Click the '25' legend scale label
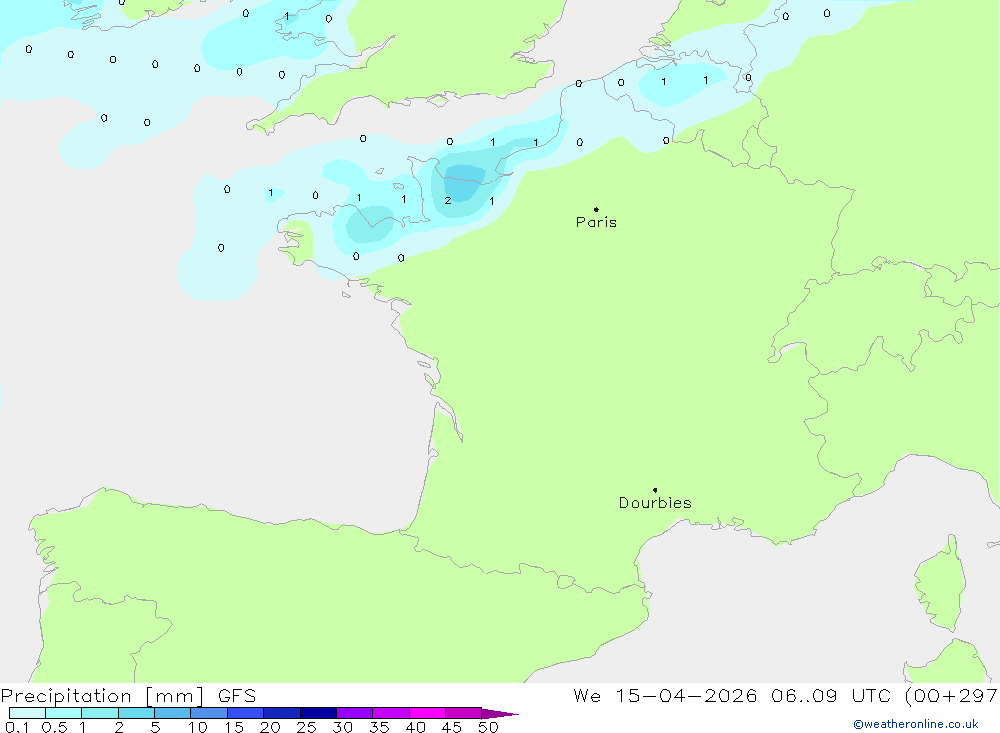1000x733 pixels. point(307,727)
